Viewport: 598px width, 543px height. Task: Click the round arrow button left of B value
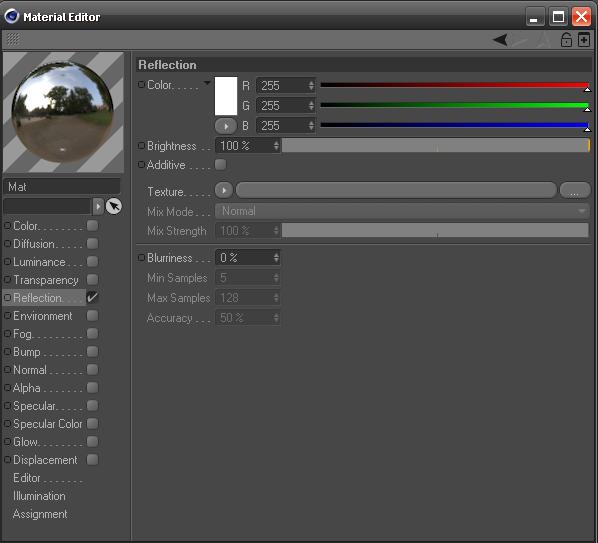tap(226, 126)
